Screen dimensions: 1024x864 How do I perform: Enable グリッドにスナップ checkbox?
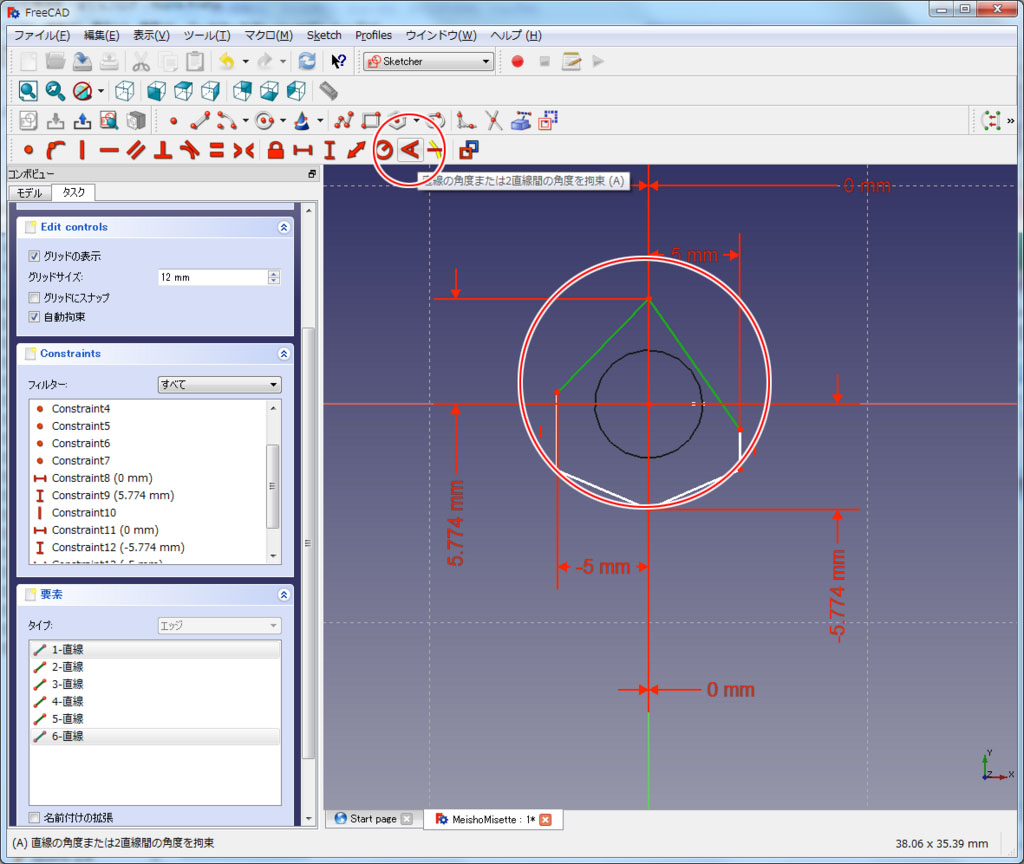pyautogui.click(x=35, y=297)
